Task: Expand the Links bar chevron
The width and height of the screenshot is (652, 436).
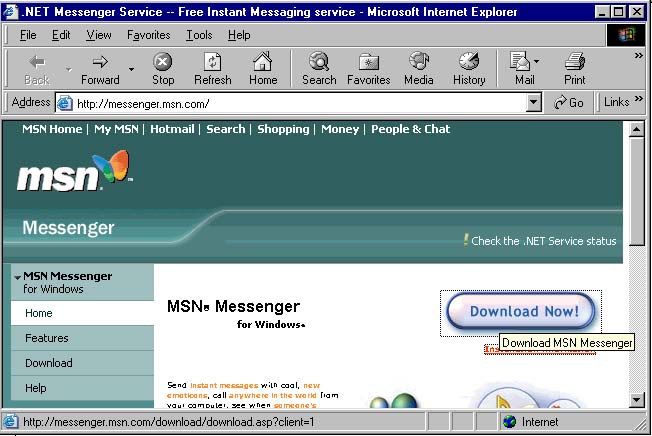Action: tap(639, 99)
